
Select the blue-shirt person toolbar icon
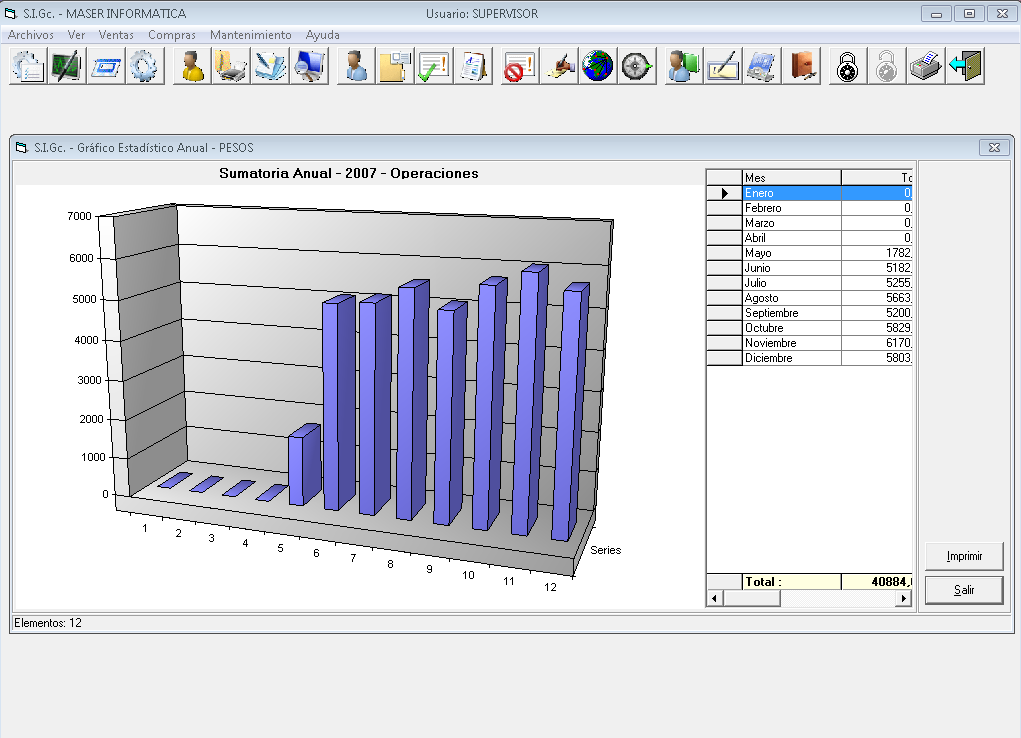[356, 66]
